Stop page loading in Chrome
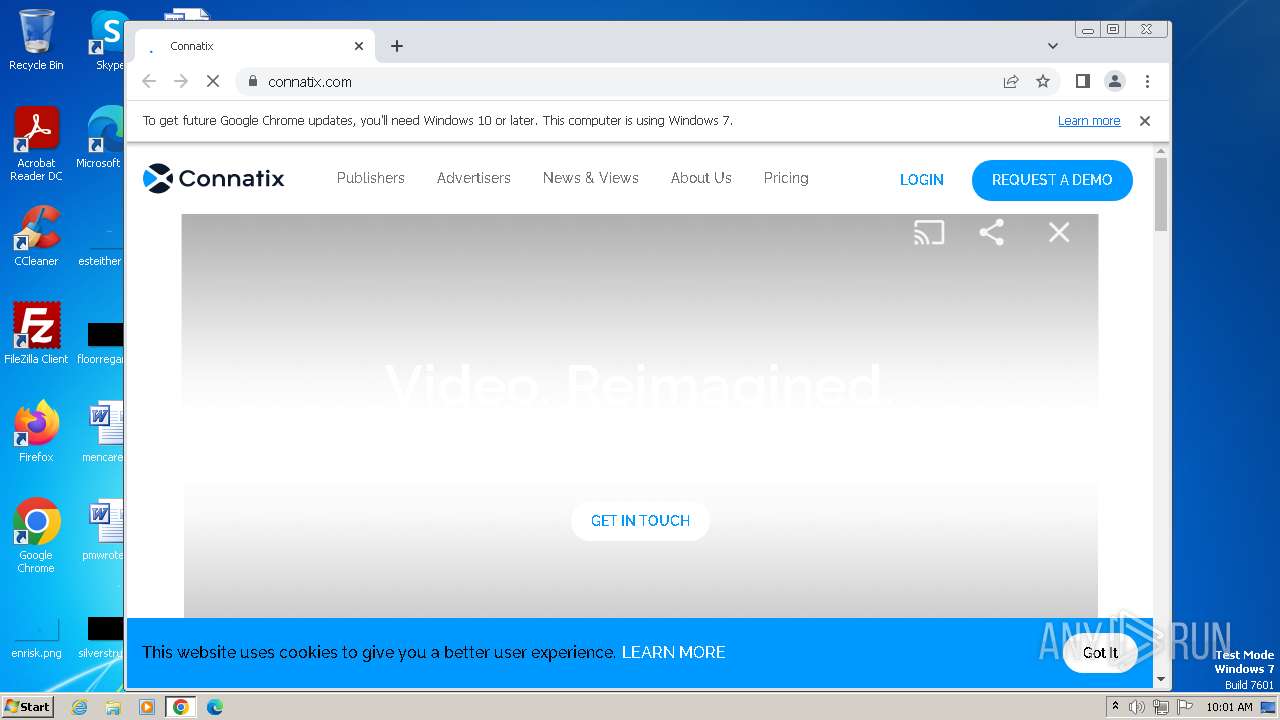Screen dimensions: 1280x720 pyautogui.click(x=213, y=82)
